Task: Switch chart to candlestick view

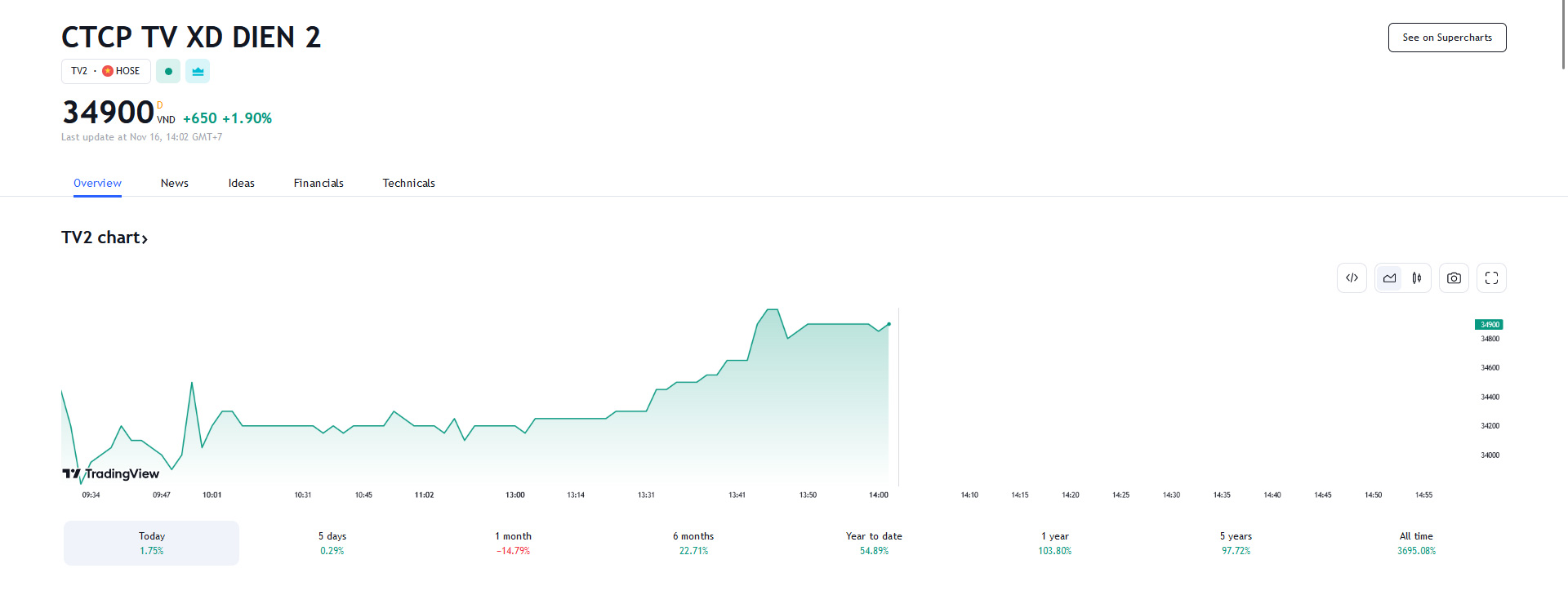Action: click(x=1417, y=278)
